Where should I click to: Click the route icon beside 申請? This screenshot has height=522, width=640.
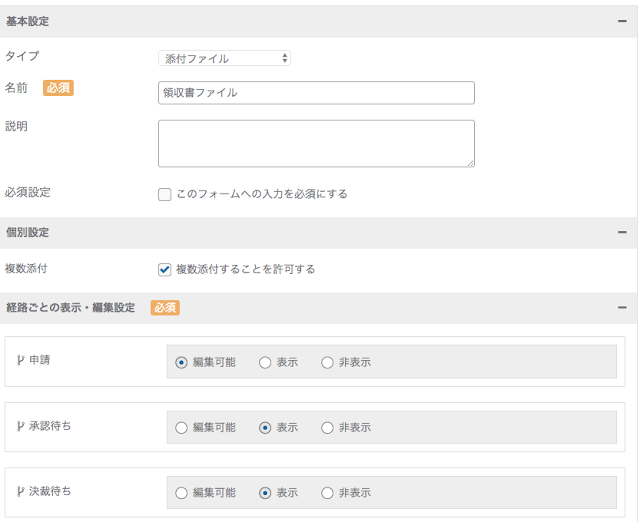coord(20,360)
